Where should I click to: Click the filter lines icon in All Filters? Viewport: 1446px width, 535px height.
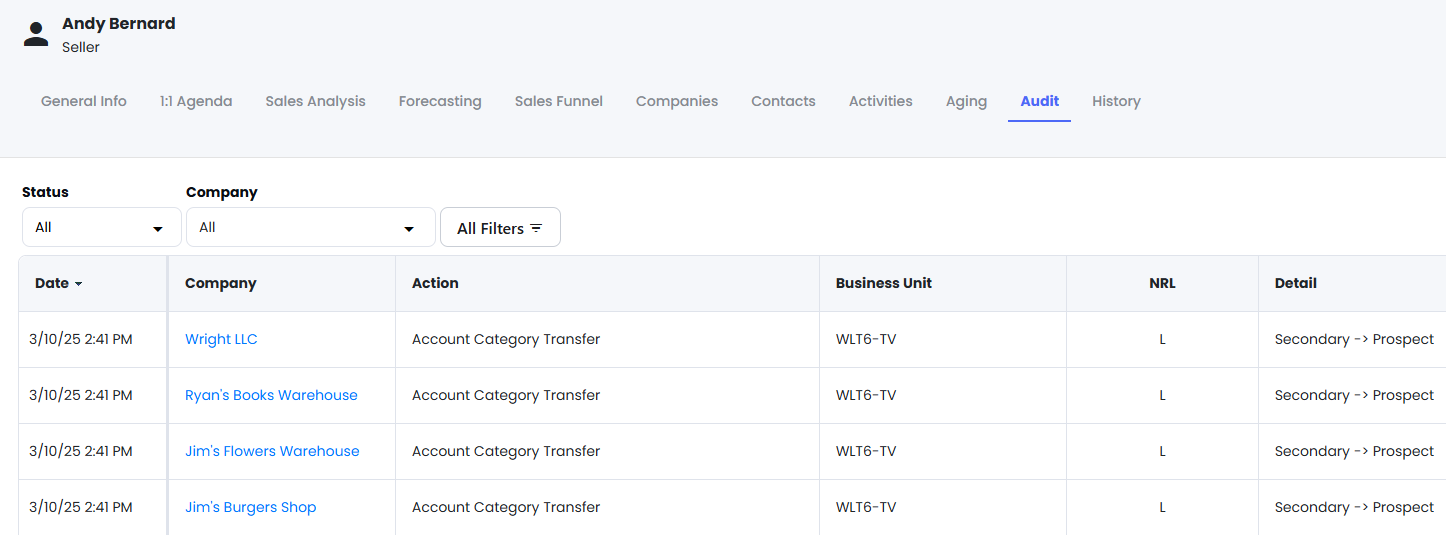tap(536, 228)
